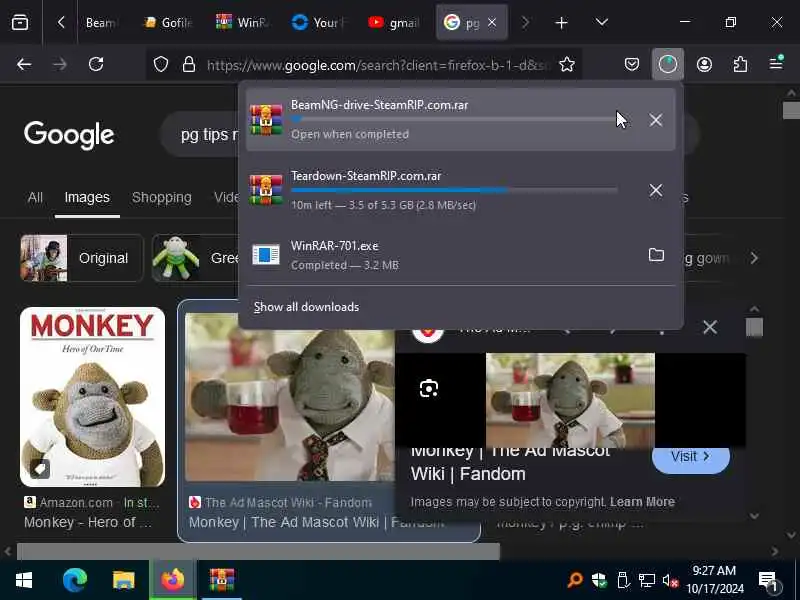This screenshot has height=600, width=800.
Task: Open The Ad Mascot Wiki - Fandom link
Action: tap(281, 503)
